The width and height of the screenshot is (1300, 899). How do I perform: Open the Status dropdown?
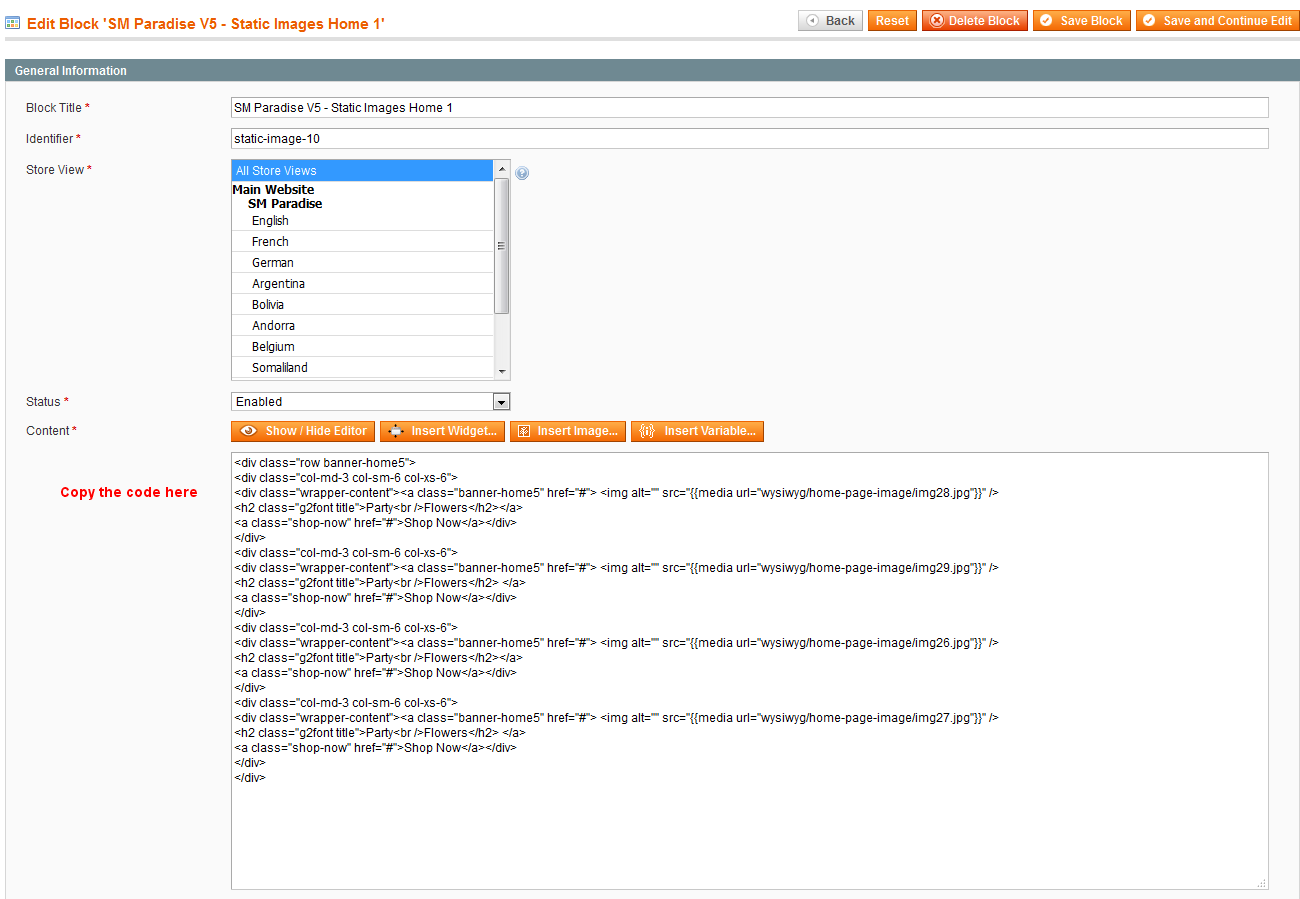point(371,402)
